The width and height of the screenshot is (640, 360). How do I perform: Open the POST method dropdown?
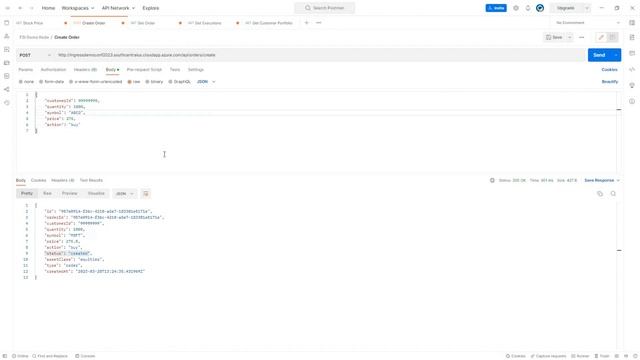coord(35,55)
